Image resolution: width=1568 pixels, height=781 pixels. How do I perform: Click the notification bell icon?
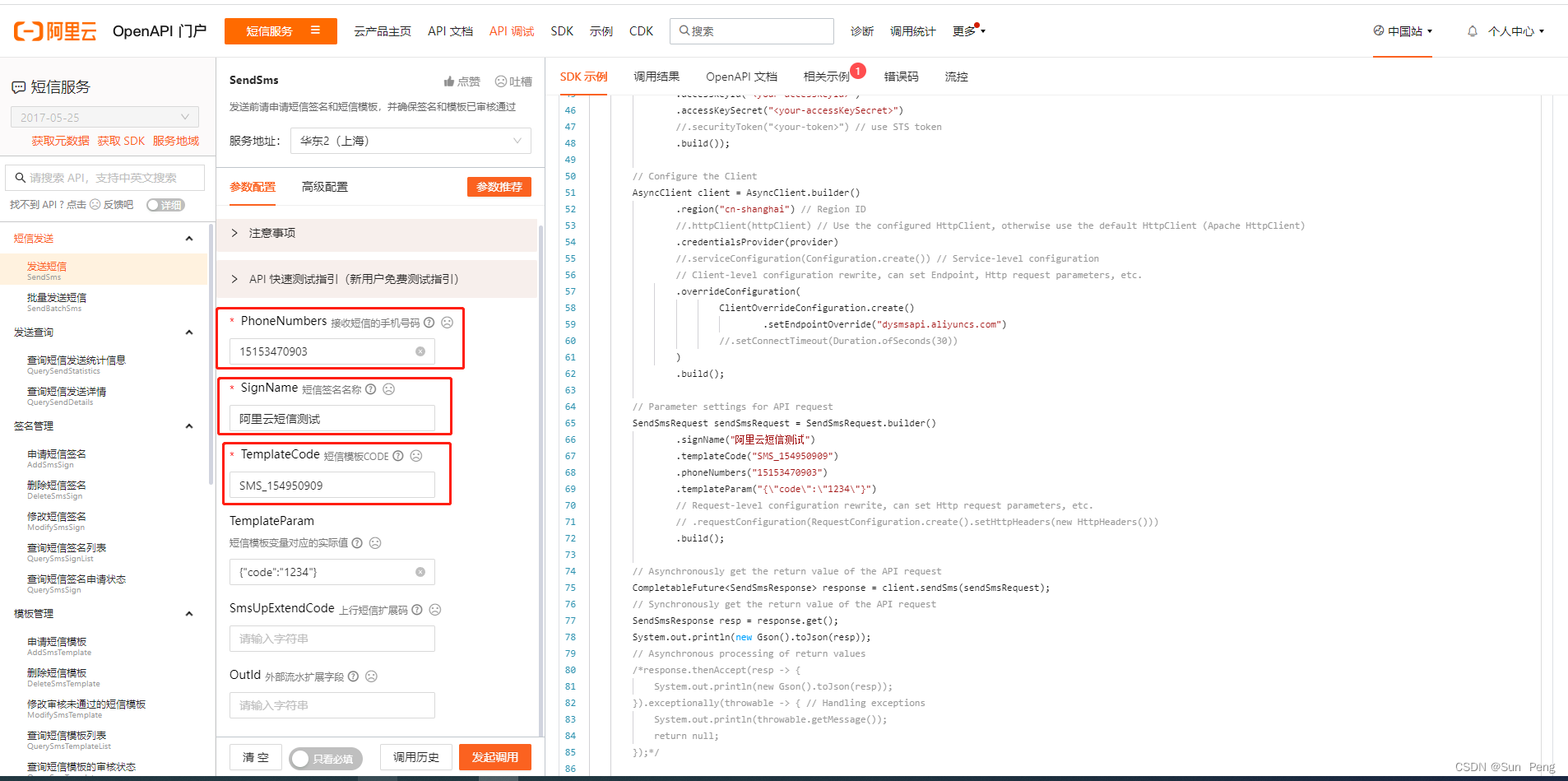point(1473,31)
